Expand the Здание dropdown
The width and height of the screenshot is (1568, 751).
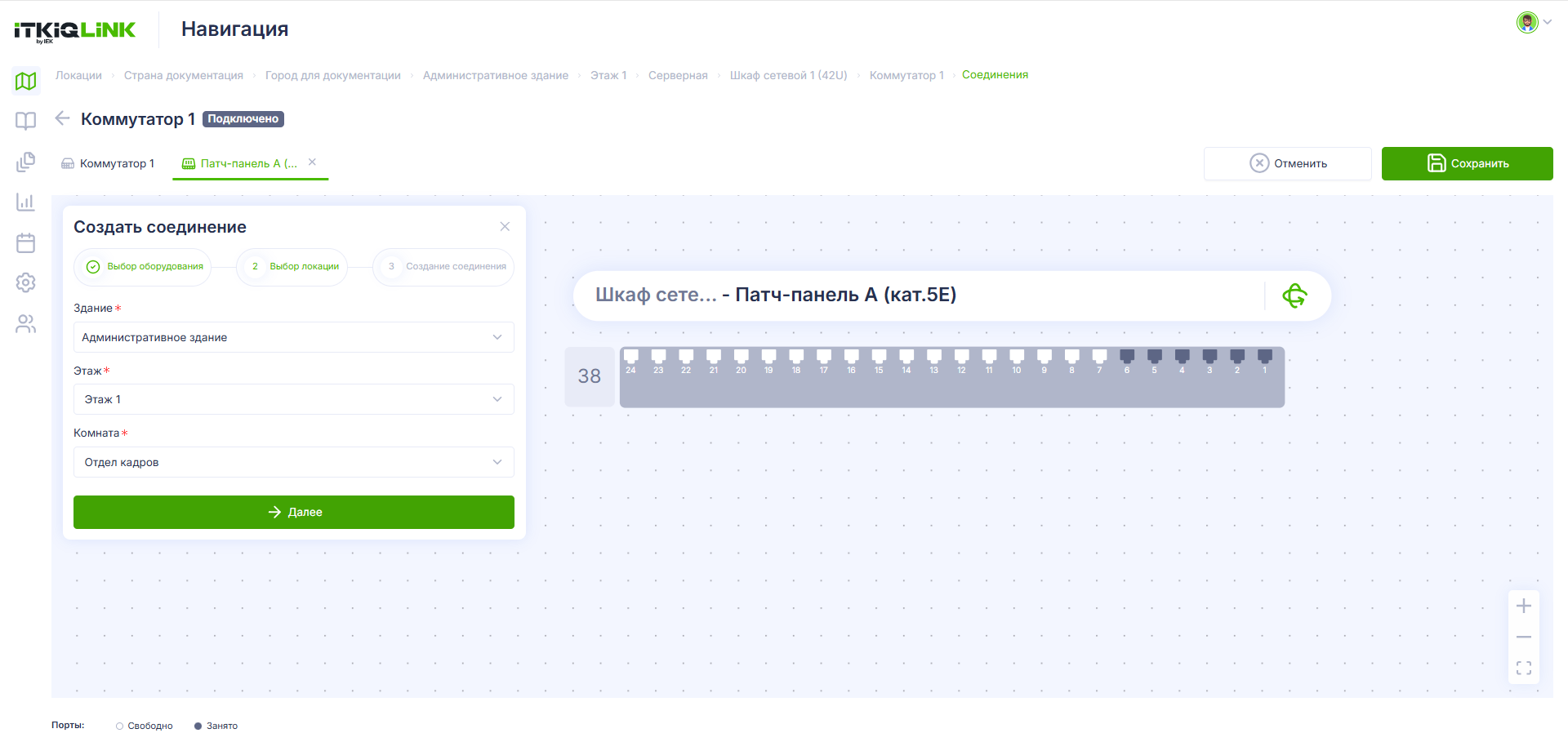pyautogui.click(x=294, y=337)
